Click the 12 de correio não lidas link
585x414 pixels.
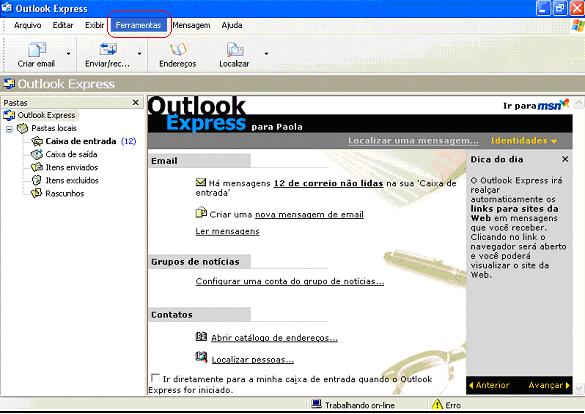pyautogui.click(x=328, y=184)
